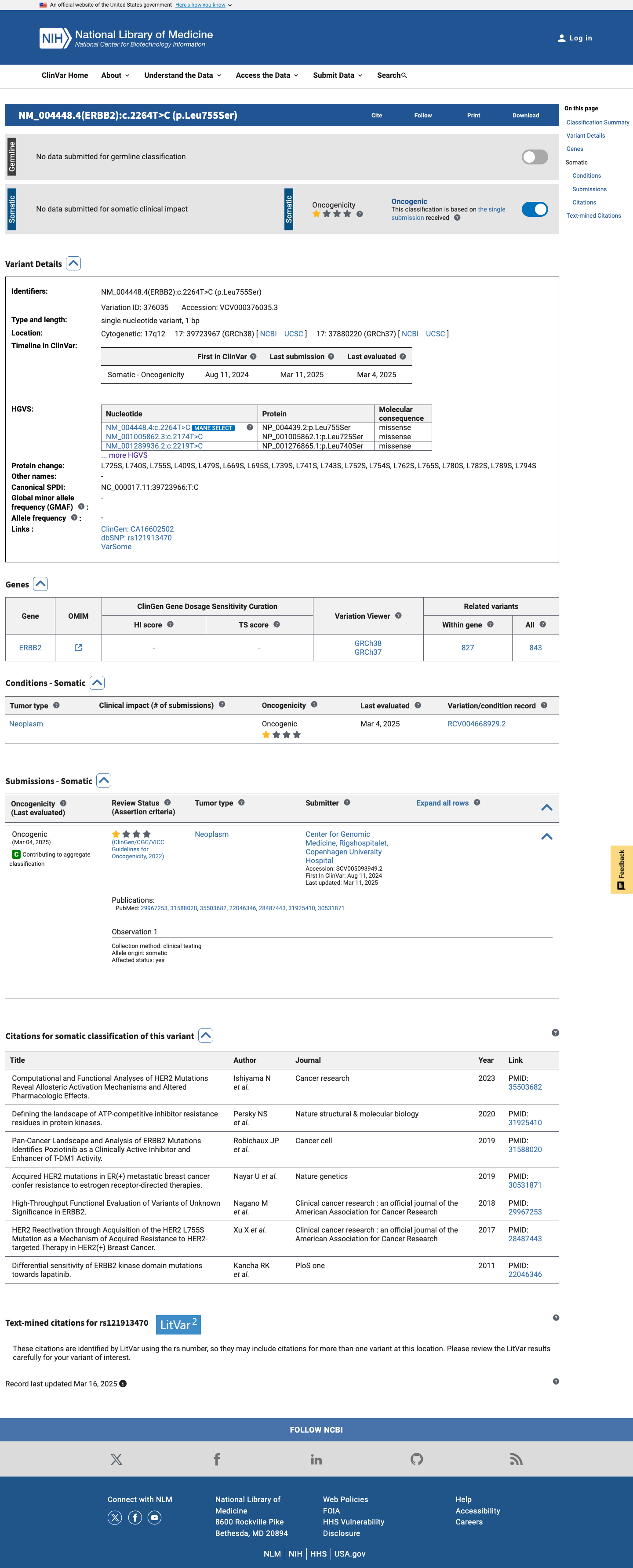Viewport: 633px width, 1568px height.
Task: Go to ClinVar Home
Action: tap(65, 76)
